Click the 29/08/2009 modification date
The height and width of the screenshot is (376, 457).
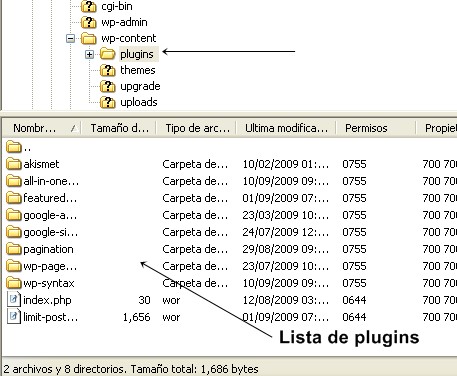286,249
